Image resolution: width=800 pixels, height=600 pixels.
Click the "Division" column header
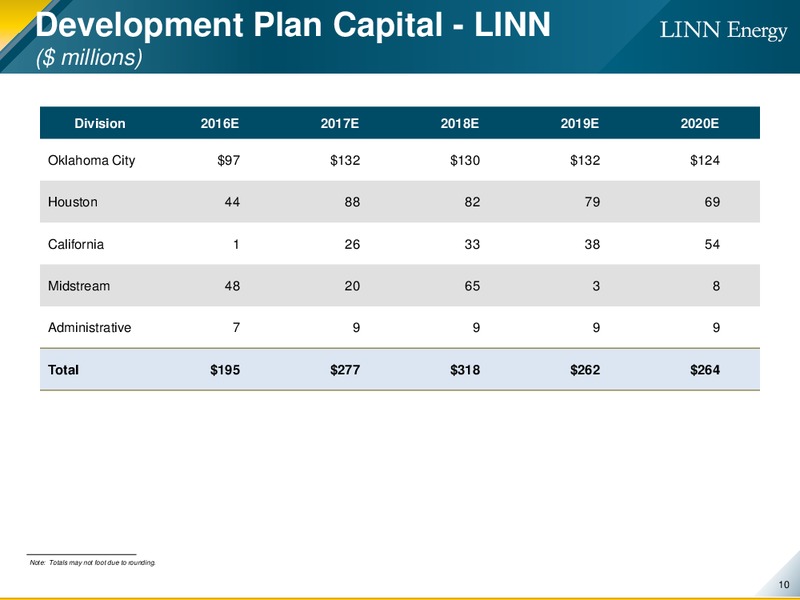(99, 123)
